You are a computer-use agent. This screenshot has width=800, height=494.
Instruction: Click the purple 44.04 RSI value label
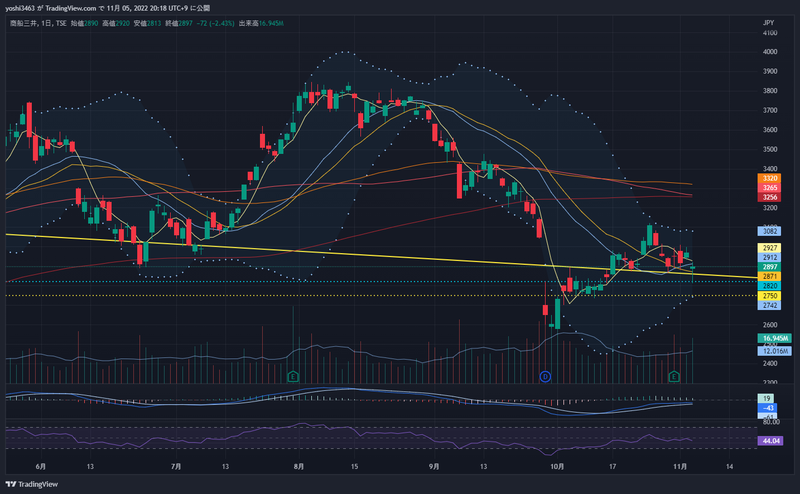pyautogui.click(x=770, y=440)
